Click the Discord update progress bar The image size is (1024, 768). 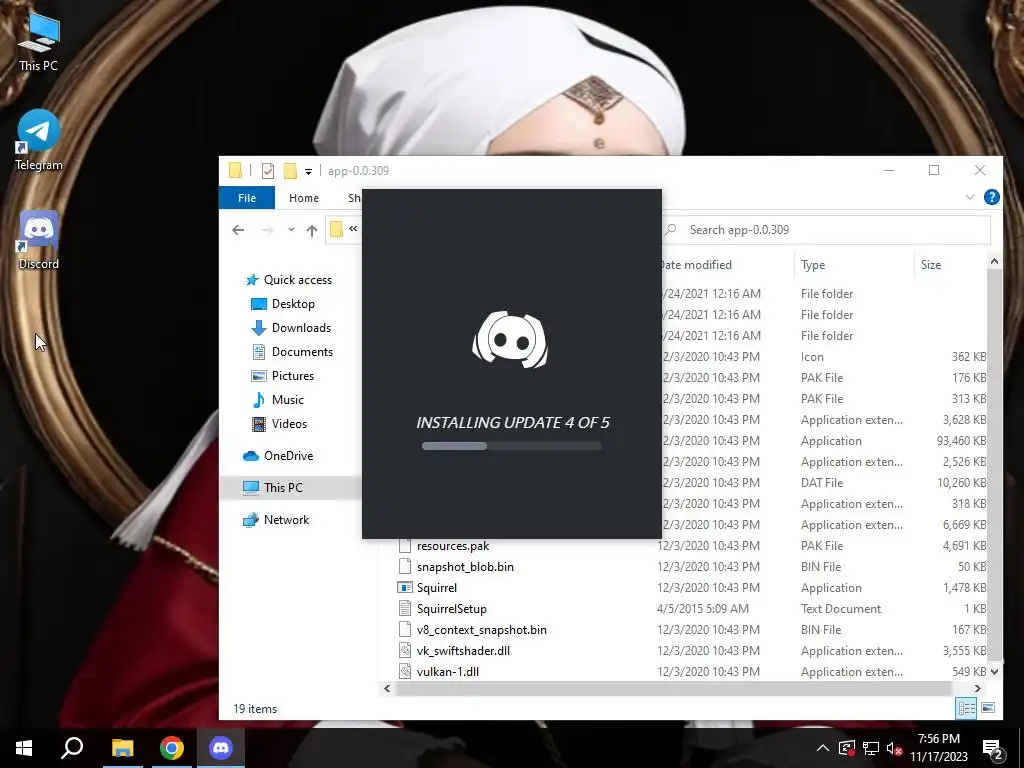pyautogui.click(x=512, y=446)
